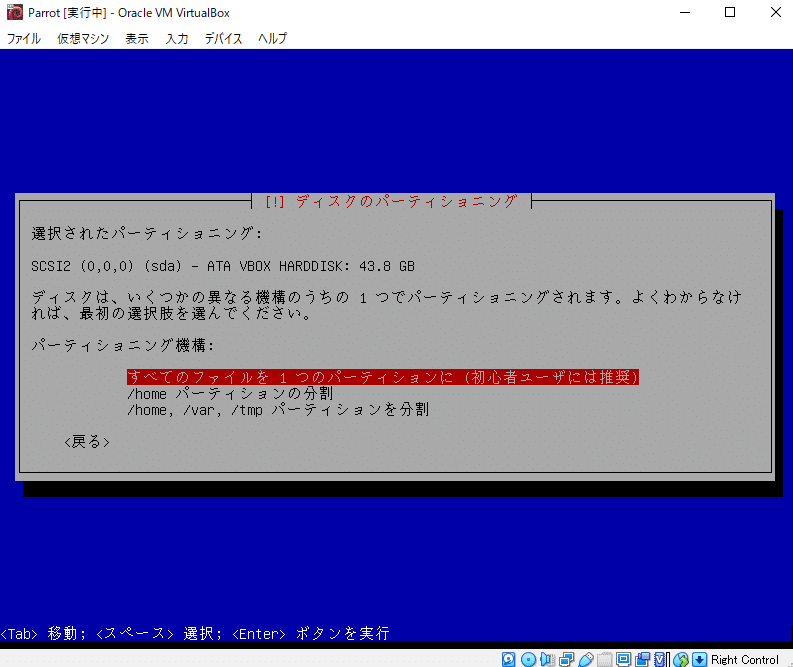Click the Parrot VirtualBox title bar icon
Viewport: 793px width, 667px height.
[x=15, y=12]
